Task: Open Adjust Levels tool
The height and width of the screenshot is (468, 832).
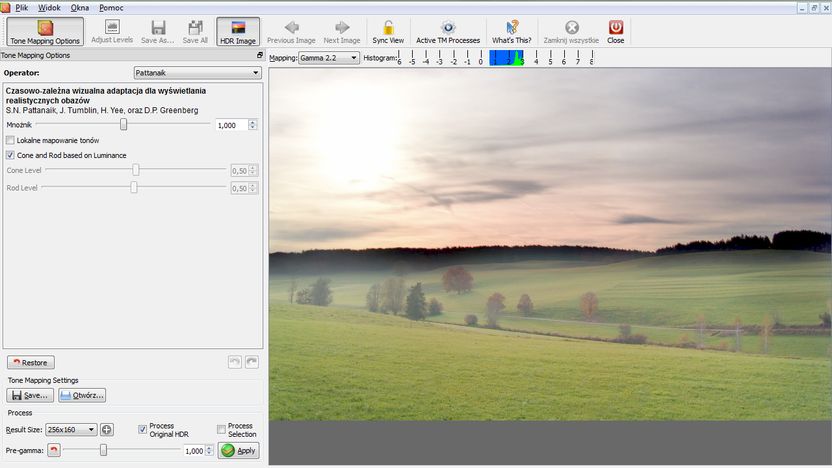Action: (x=112, y=31)
